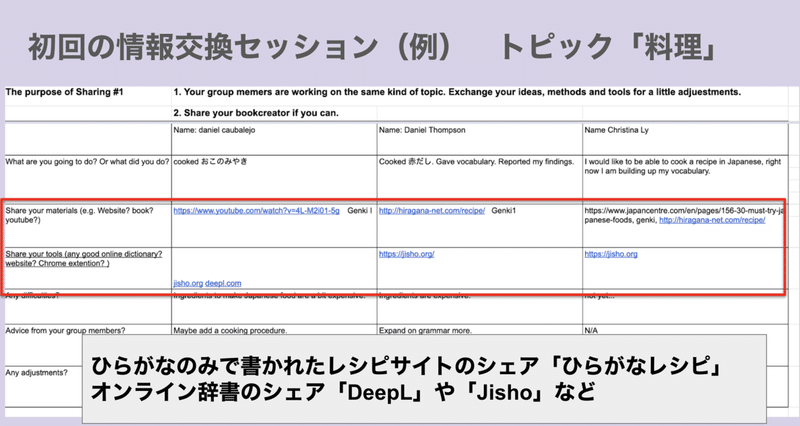Open hiragana-net.com/recipe link in Daniel Thompson column

pyautogui.click(x=432, y=211)
